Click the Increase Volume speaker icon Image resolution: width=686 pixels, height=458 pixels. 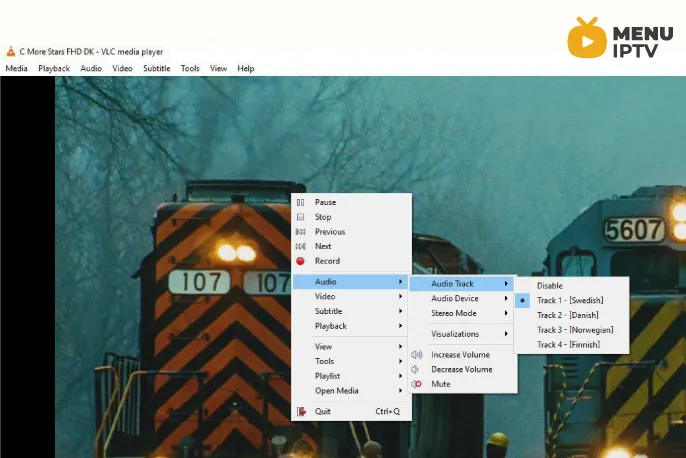coord(416,355)
